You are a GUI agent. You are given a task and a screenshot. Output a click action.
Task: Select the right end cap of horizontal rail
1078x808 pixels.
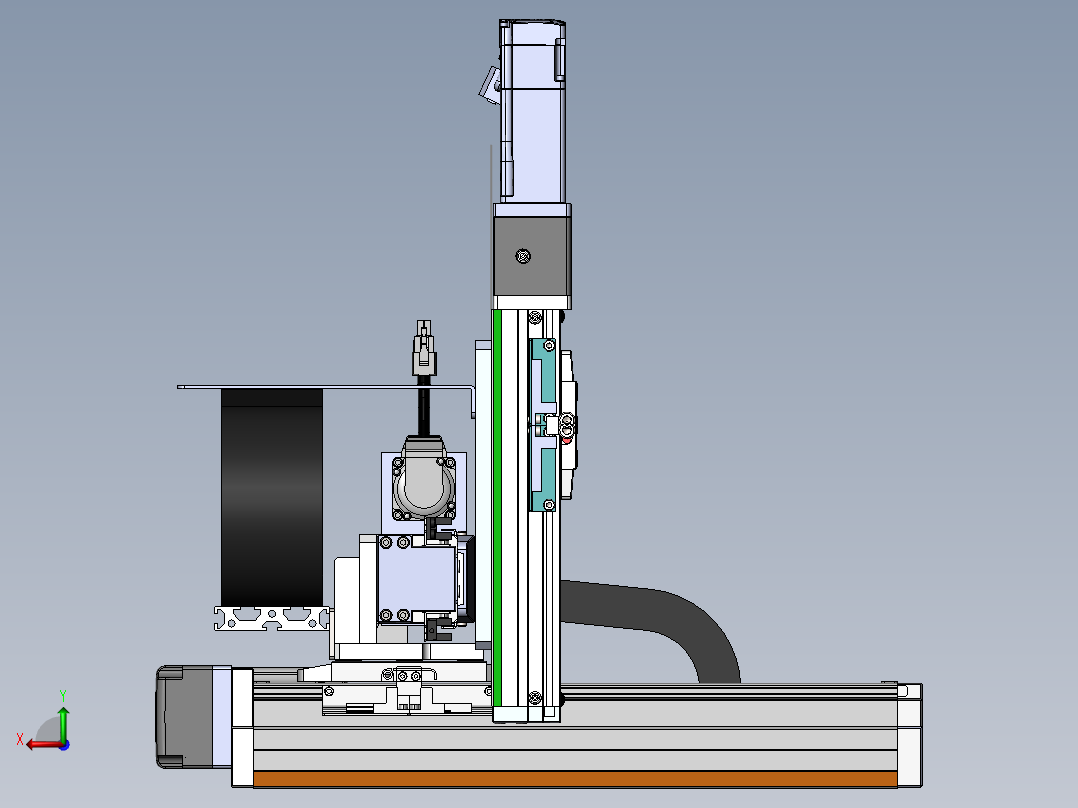point(909,735)
